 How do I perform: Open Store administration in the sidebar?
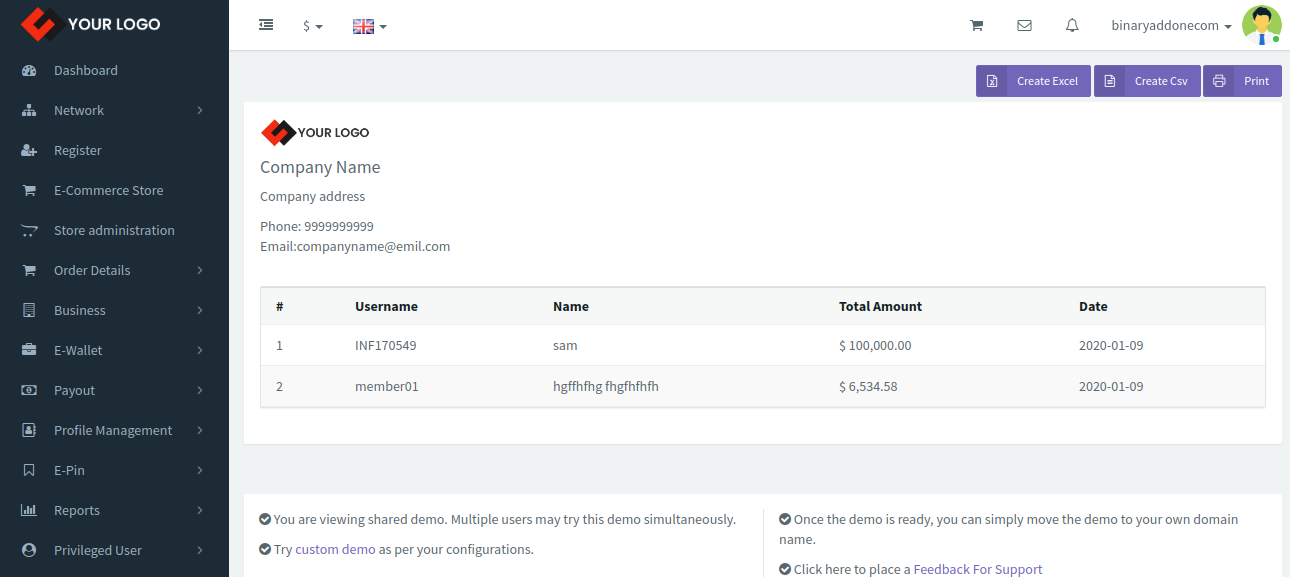pos(114,230)
